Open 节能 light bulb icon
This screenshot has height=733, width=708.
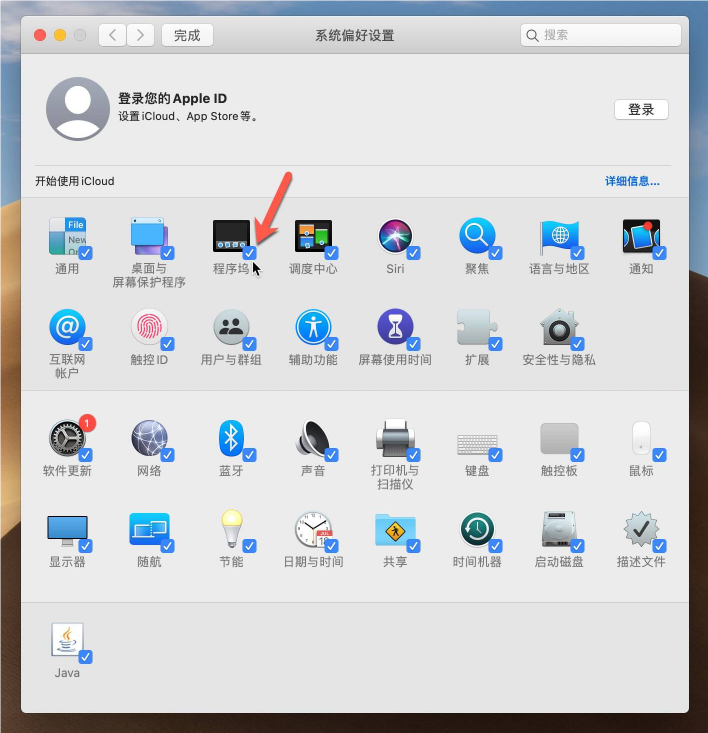tap(231, 529)
